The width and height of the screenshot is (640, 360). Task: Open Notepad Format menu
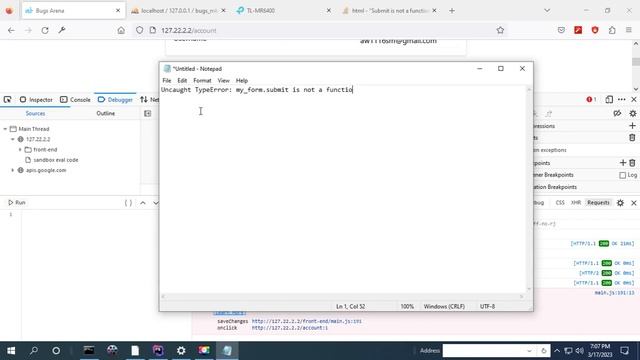[202, 80]
